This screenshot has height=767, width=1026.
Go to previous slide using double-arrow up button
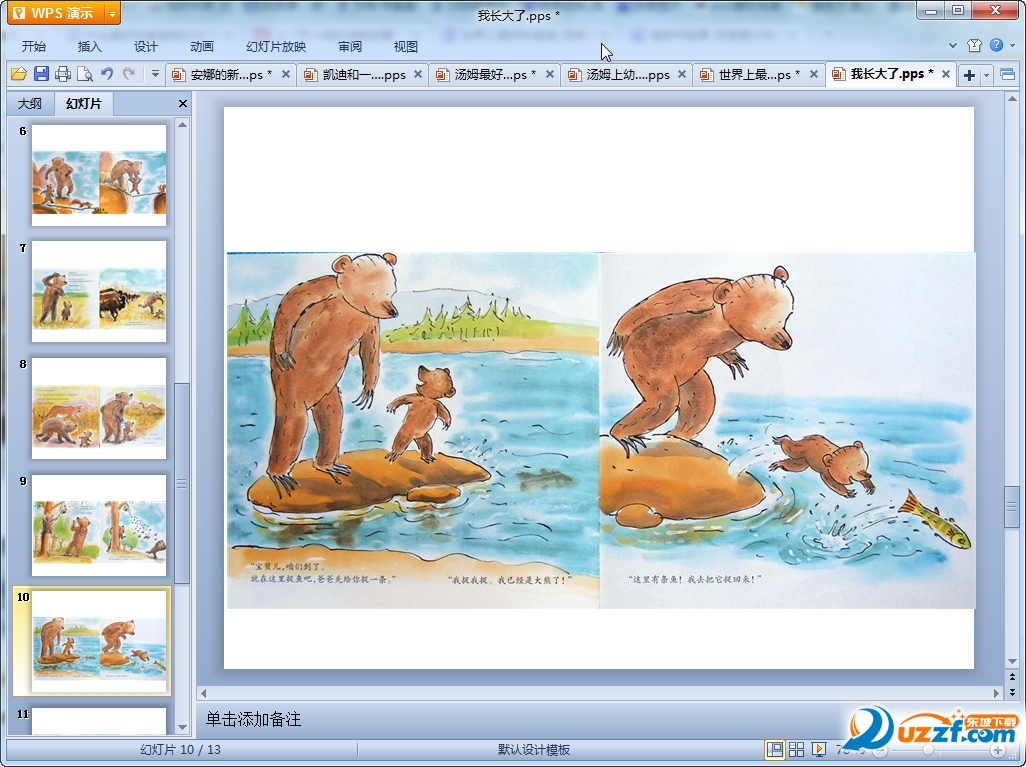click(1012, 677)
